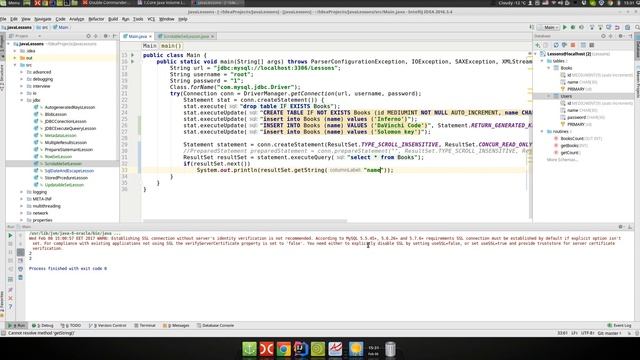Click the editor horizontal scrollbar

click(245, 221)
